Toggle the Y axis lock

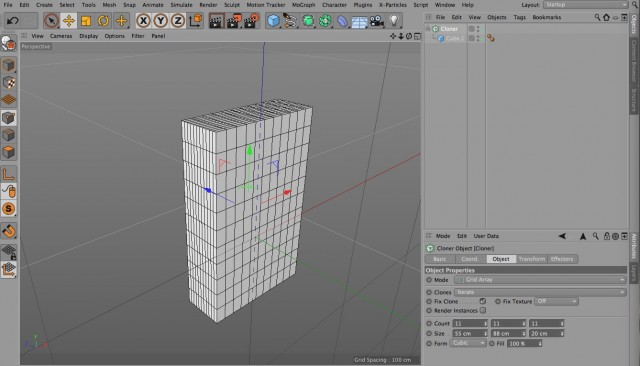pyautogui.click(x=160, y=20)
